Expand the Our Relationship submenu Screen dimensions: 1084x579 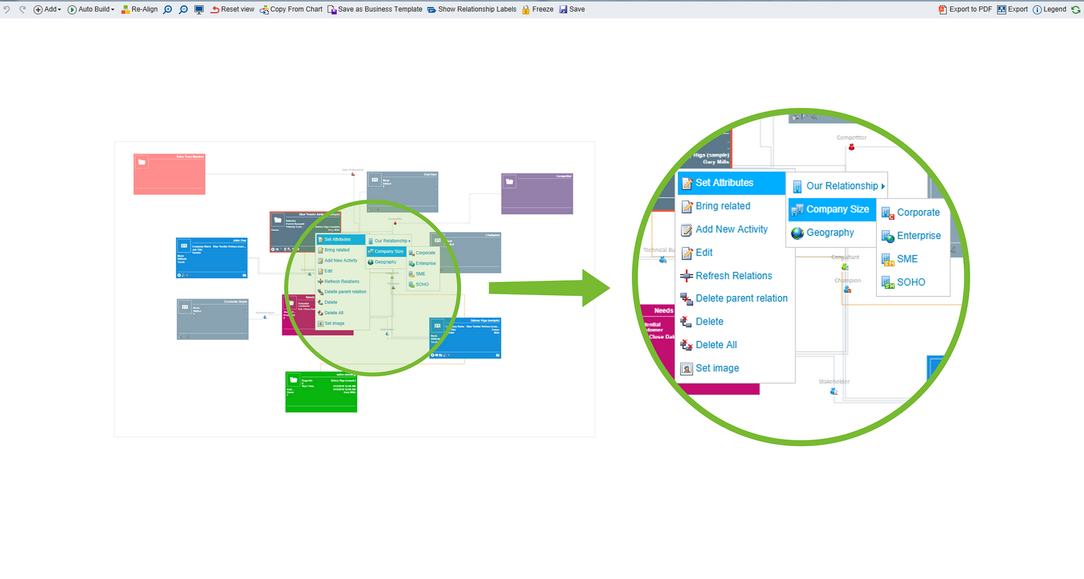pos(840,186)
